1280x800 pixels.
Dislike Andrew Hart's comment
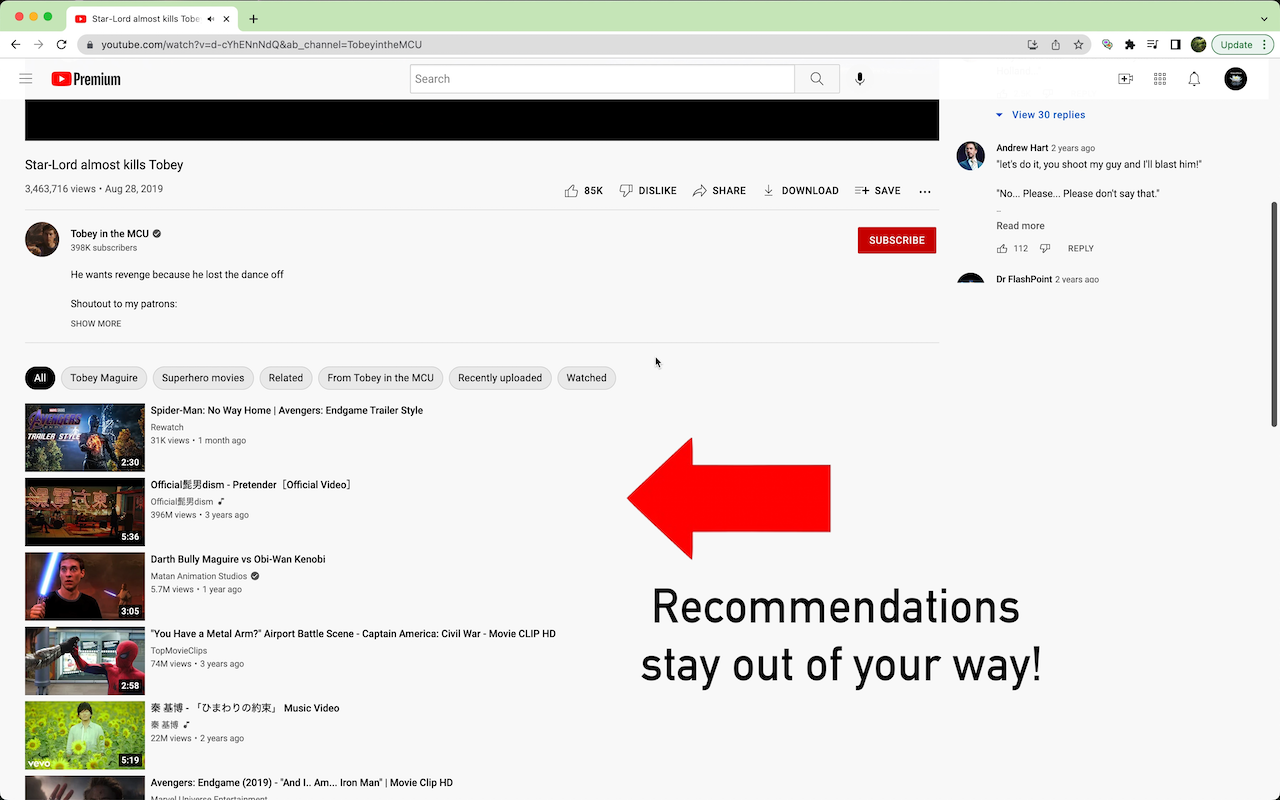pyautogui.click(x=1045, y=248)
